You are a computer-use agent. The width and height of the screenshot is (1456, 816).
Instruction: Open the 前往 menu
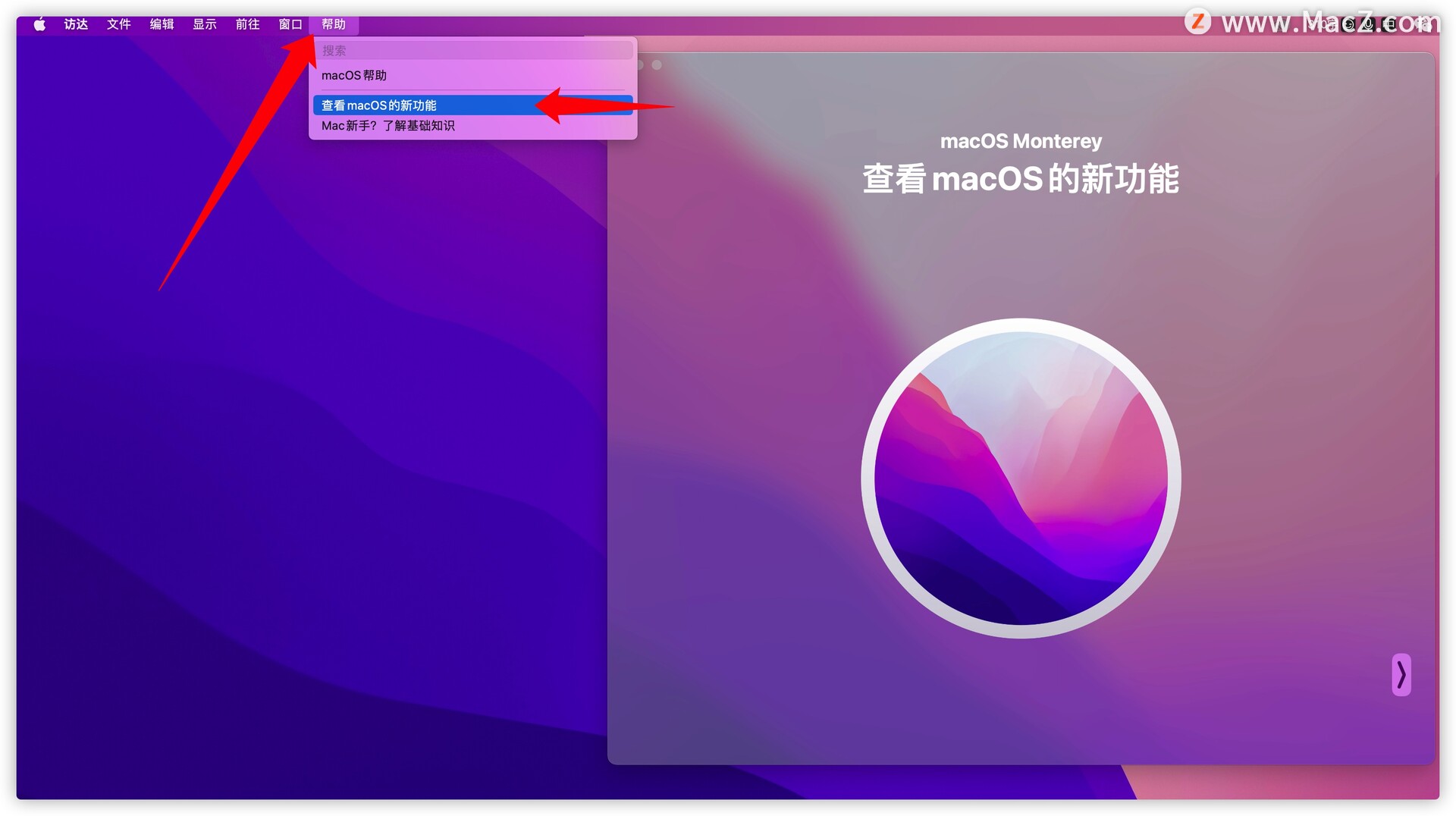248,24
